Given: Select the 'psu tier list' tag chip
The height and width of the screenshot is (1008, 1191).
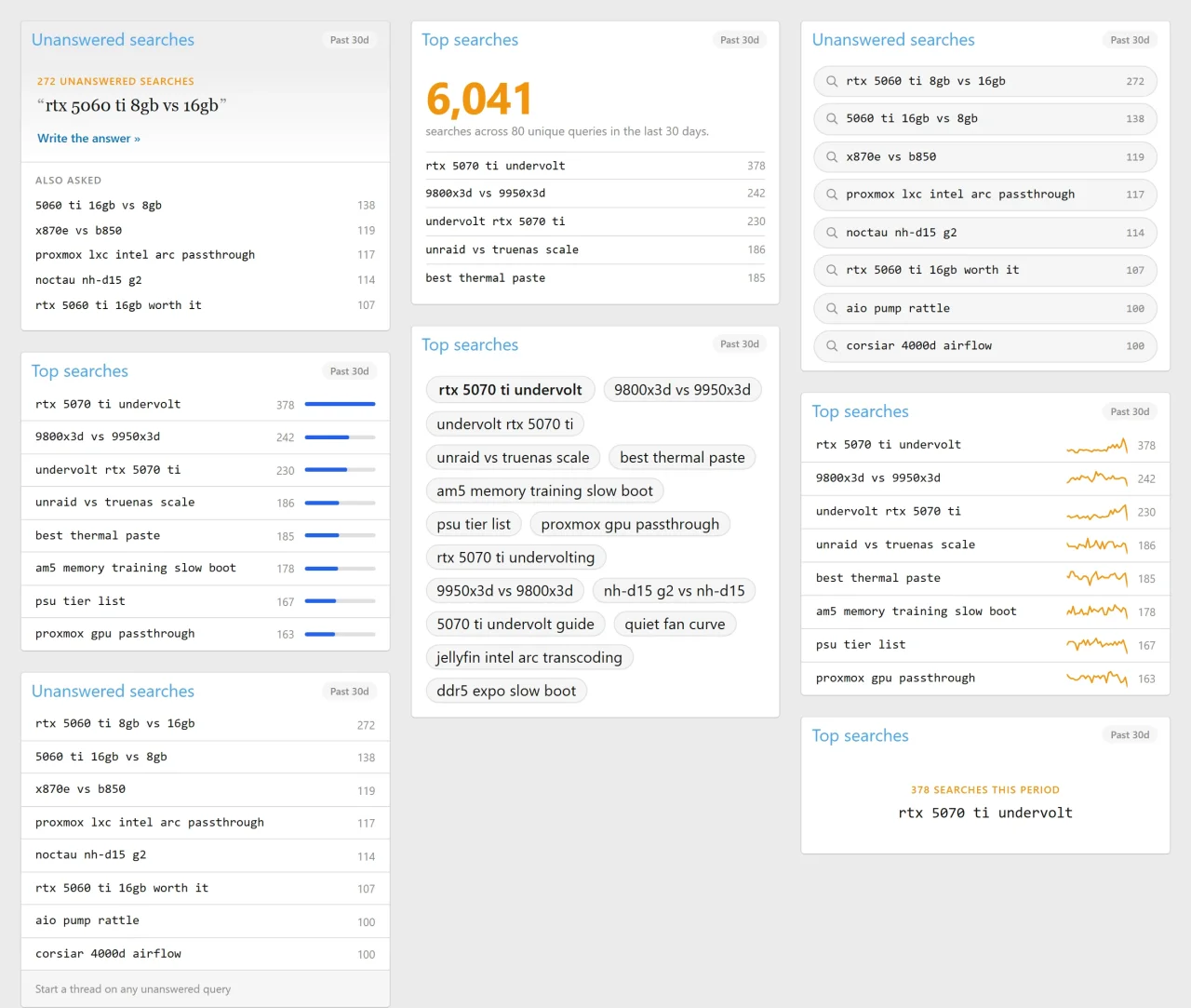Looking at the screenshot, I should click(474, 525).
